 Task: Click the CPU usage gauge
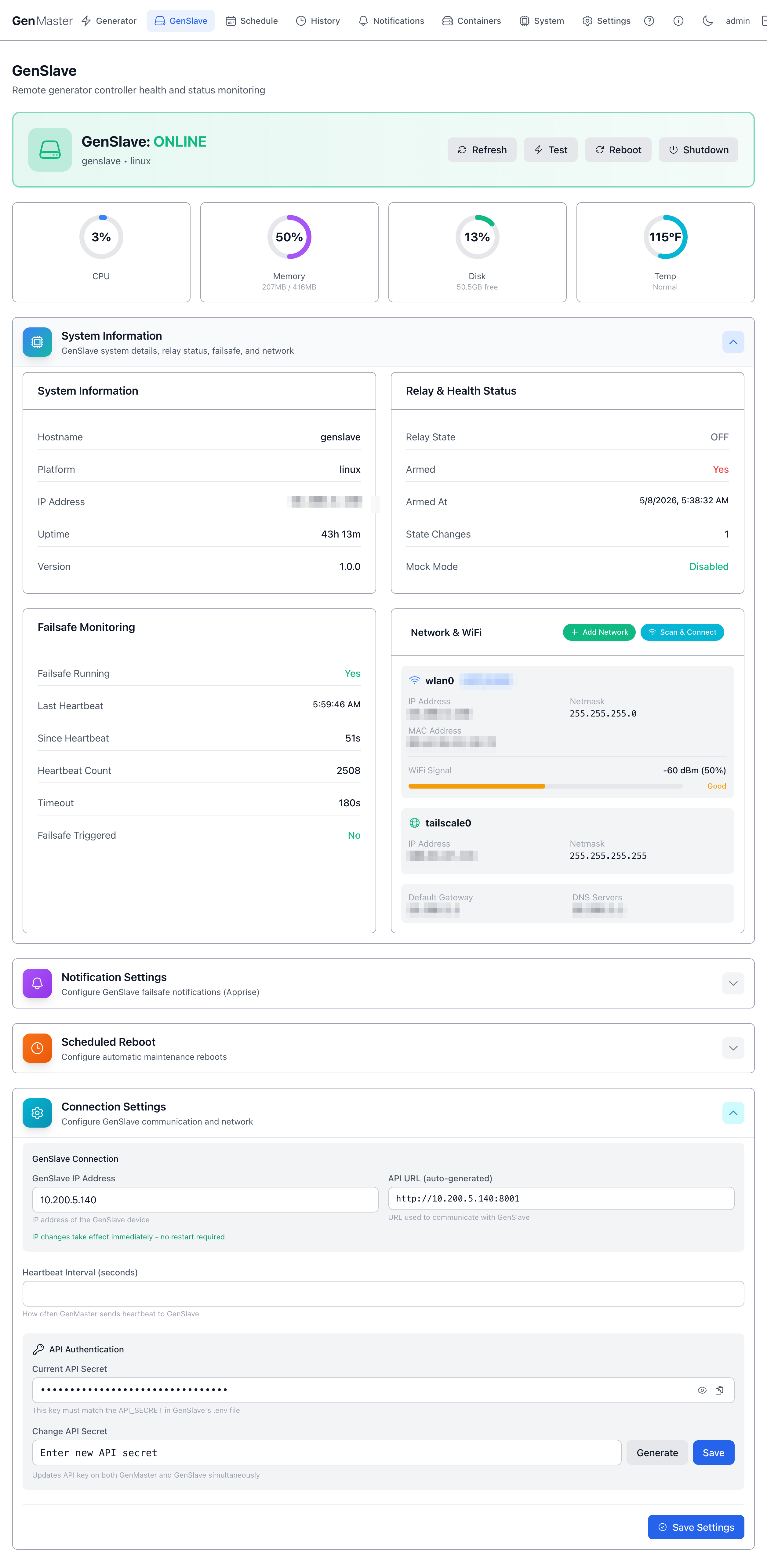(101, 237)
